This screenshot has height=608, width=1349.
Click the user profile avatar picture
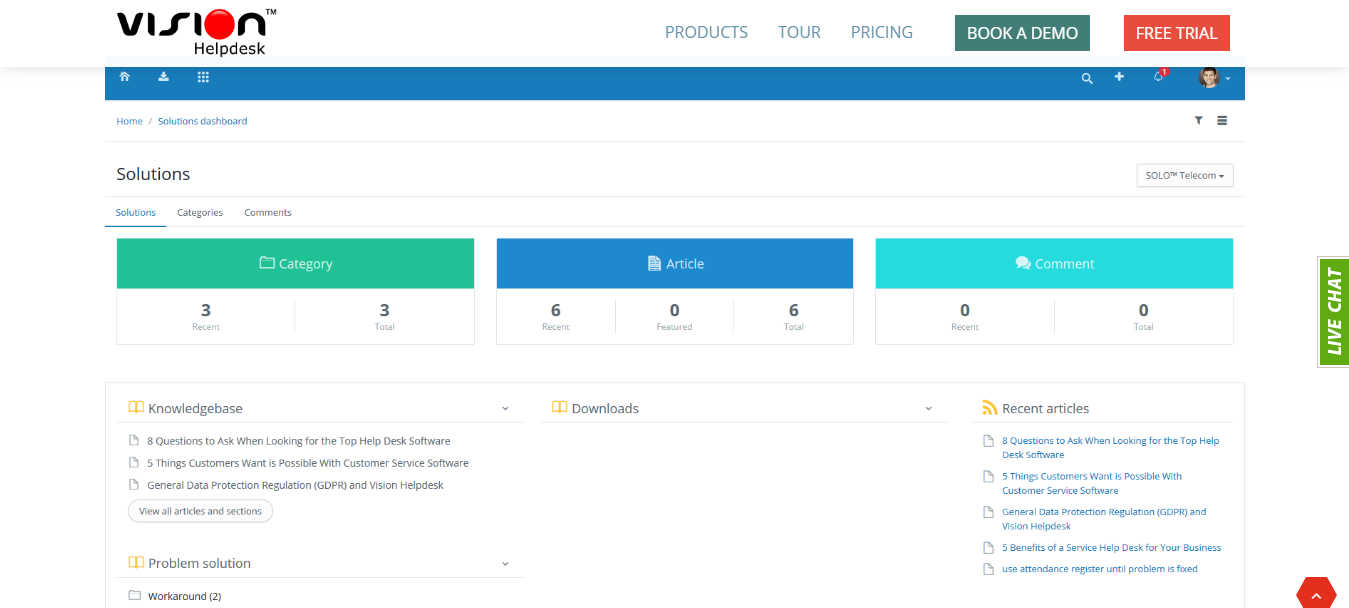click(x=1207, y=77)
